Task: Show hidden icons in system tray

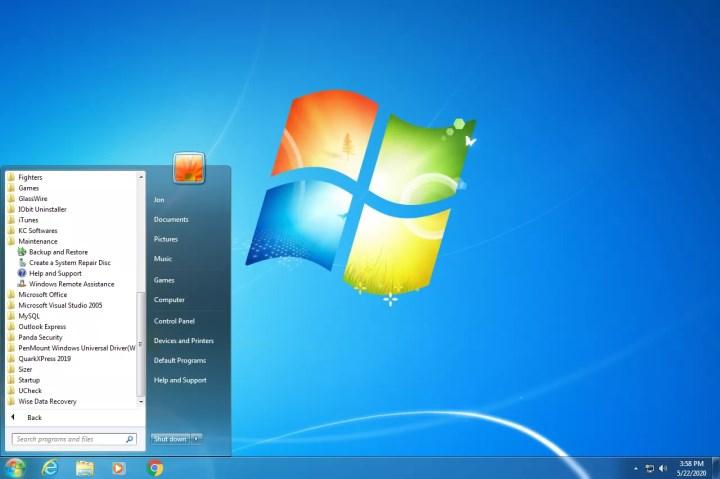Action: 636,468
